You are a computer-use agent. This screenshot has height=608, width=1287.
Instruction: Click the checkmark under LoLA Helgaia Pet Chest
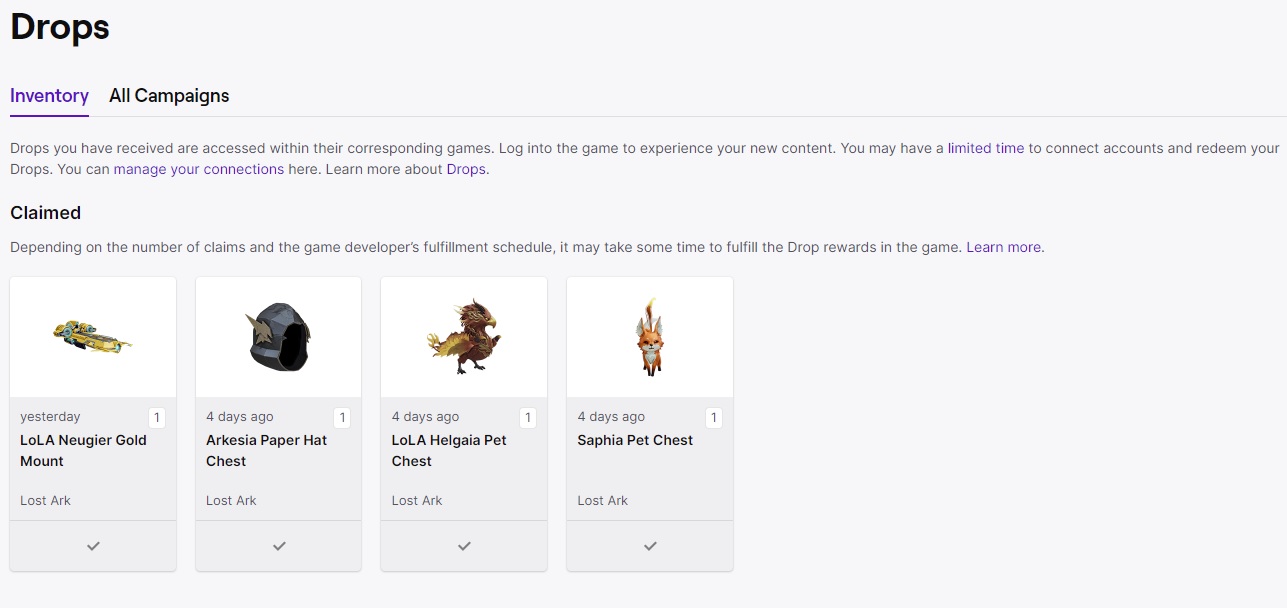click(x=464, y=546)
